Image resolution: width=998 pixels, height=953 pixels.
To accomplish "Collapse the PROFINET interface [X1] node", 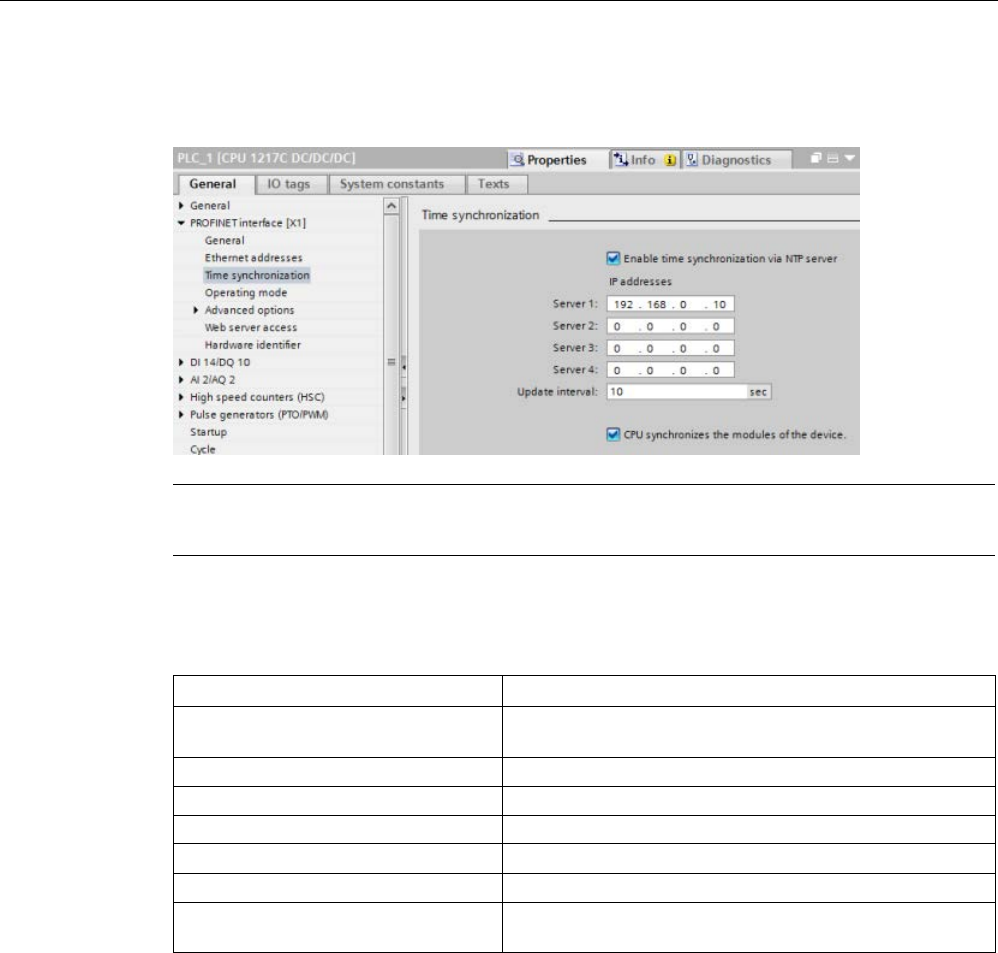I will (x=181, y=223).
